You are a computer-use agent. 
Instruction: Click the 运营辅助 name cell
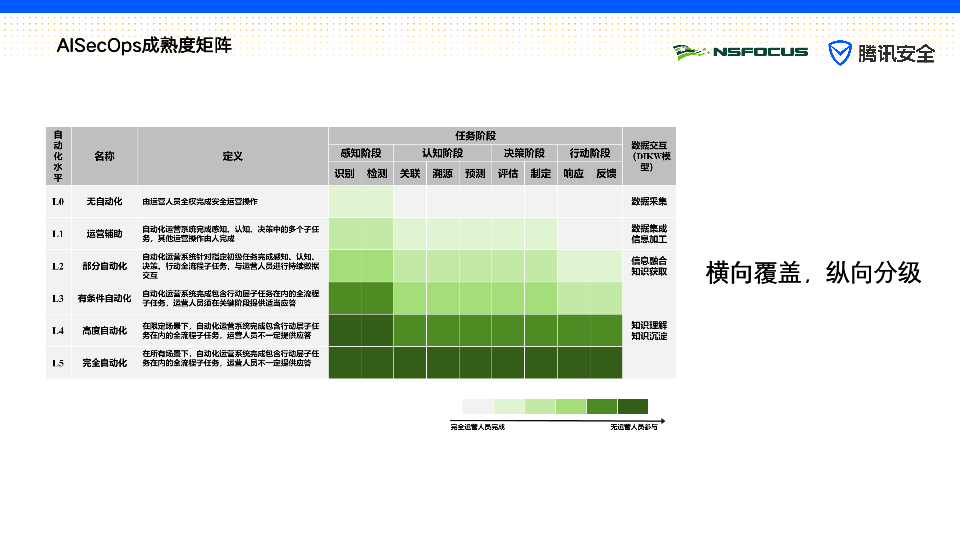click(x=104, y=234)
